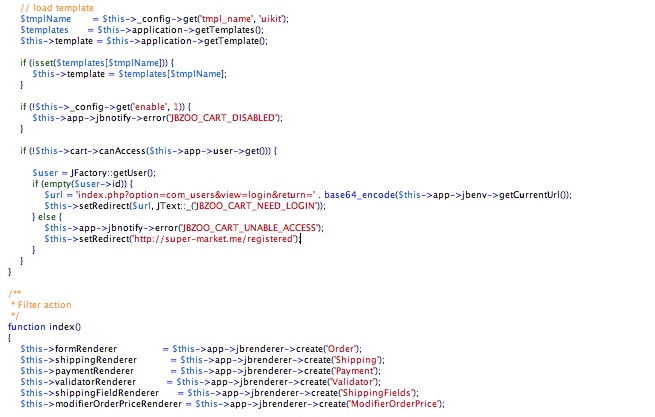Click the 'enable' config string
Screen dimensions: 655x417
[150, 107]
